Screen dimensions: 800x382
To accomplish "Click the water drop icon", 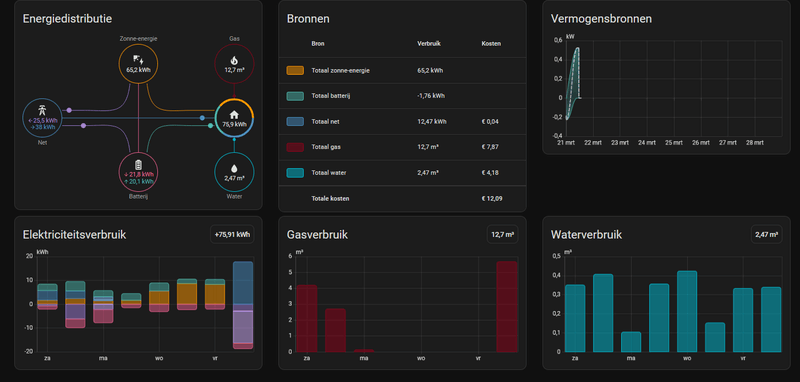I will pyautogui.click(x=234, y=168).
